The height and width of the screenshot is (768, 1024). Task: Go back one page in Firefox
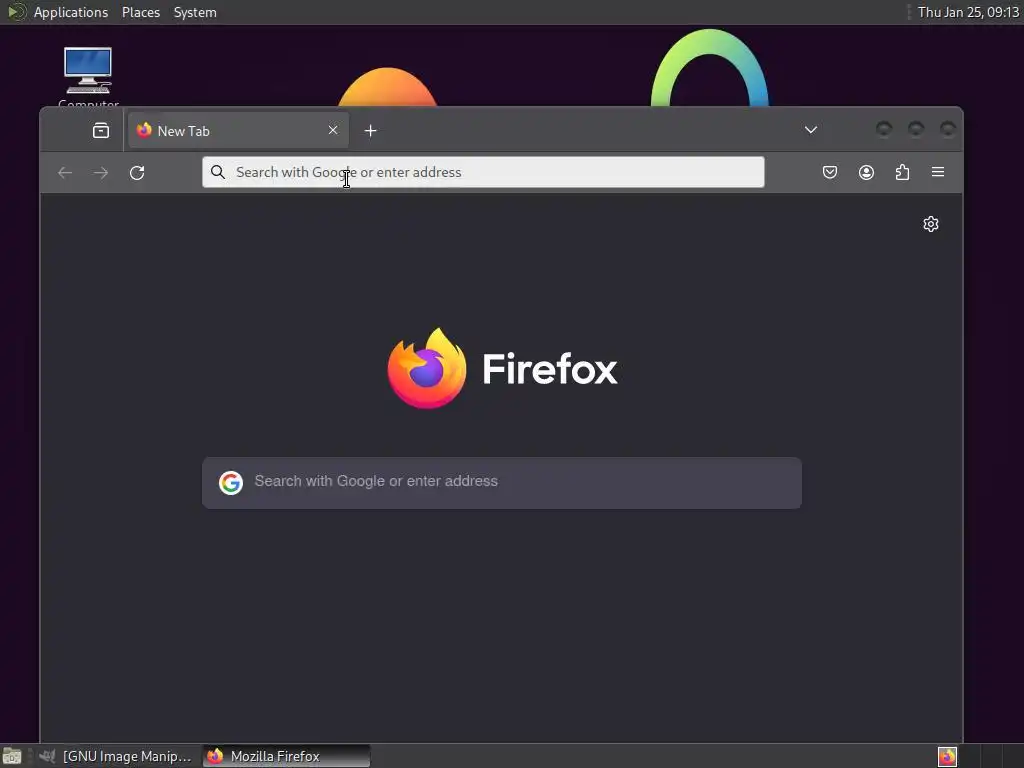tap(65, 172)
